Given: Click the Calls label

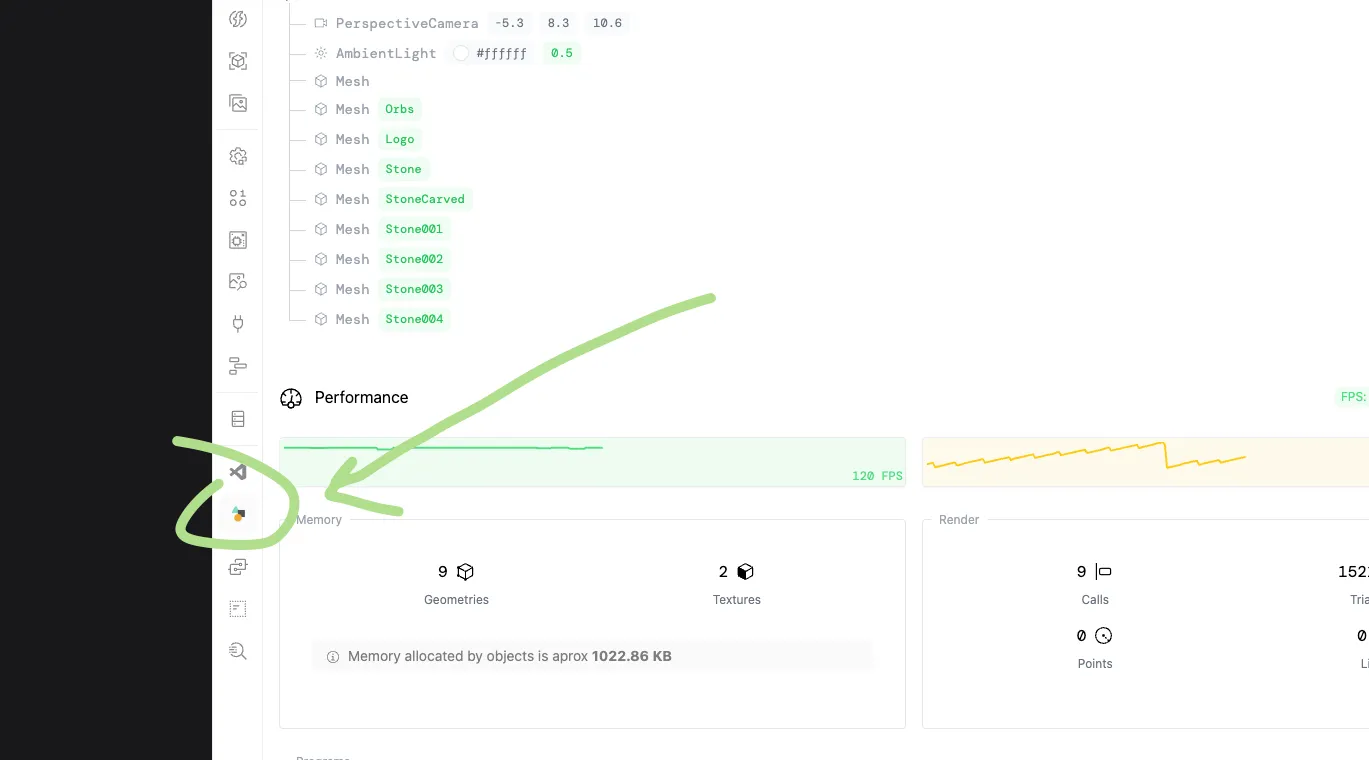Looking at the screenshot, I should [1095, 600].
